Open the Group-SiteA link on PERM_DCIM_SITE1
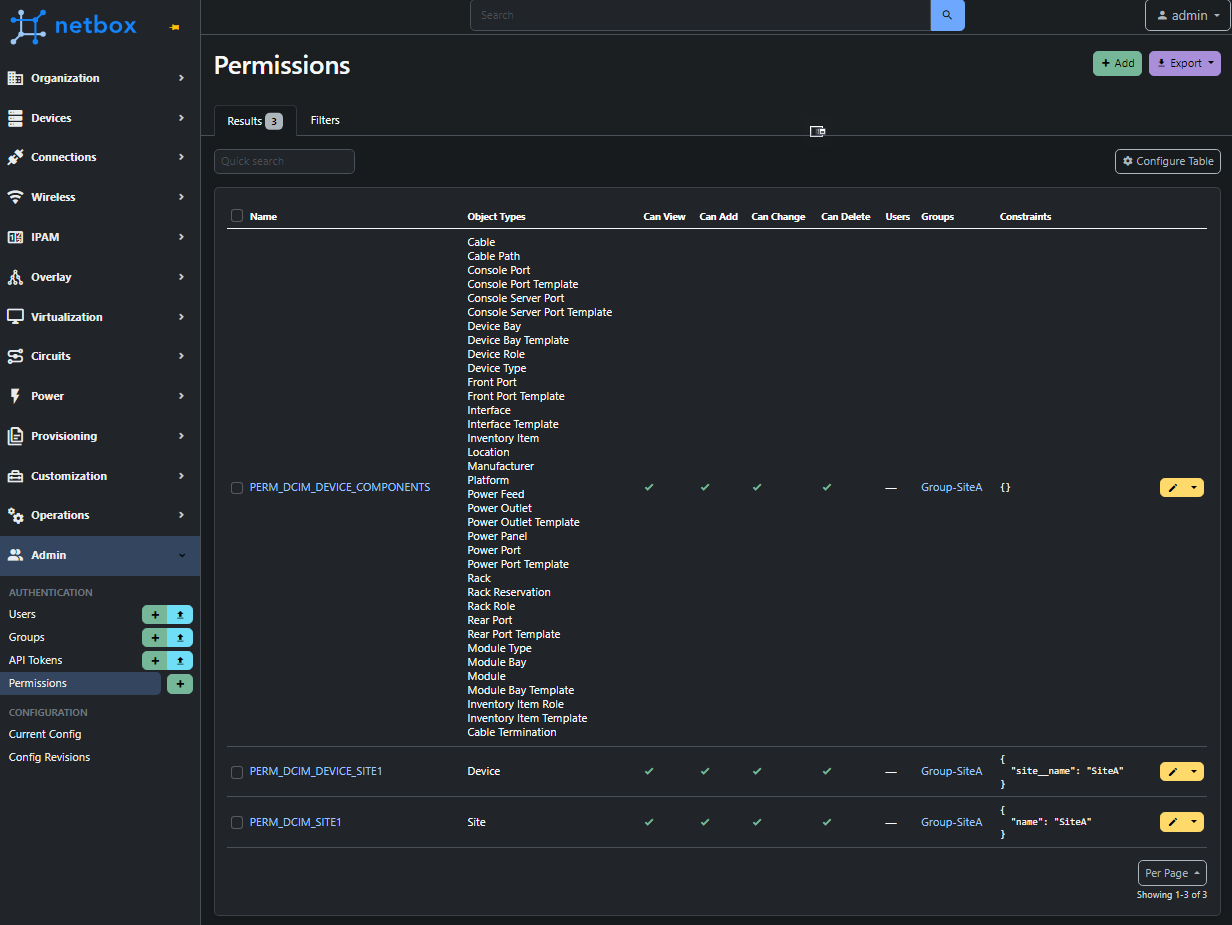This screenshot has width=1232, height=925. point(951,821)
